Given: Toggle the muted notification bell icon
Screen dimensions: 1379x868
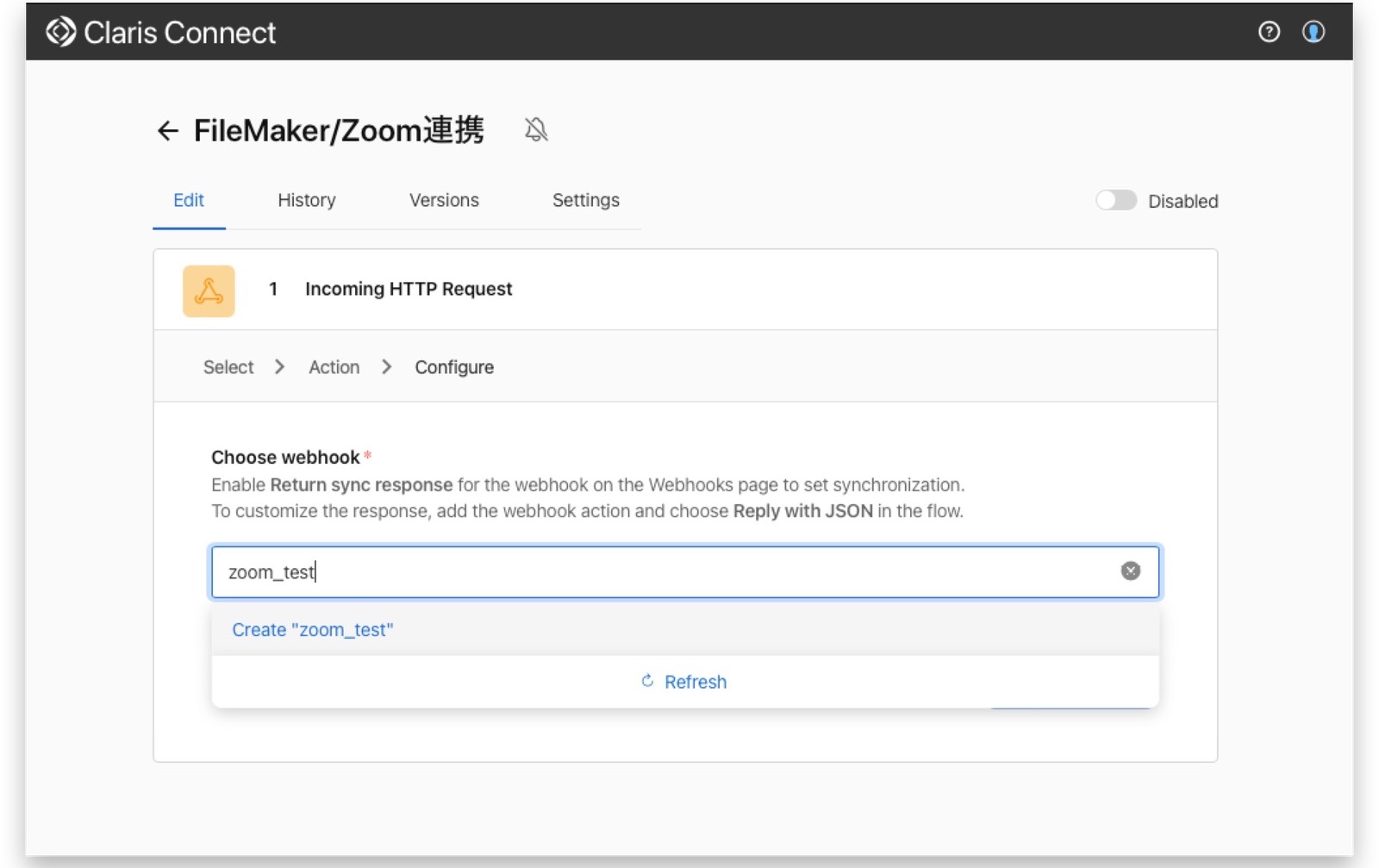Looking at the screenshot, I should pos(536,129).
